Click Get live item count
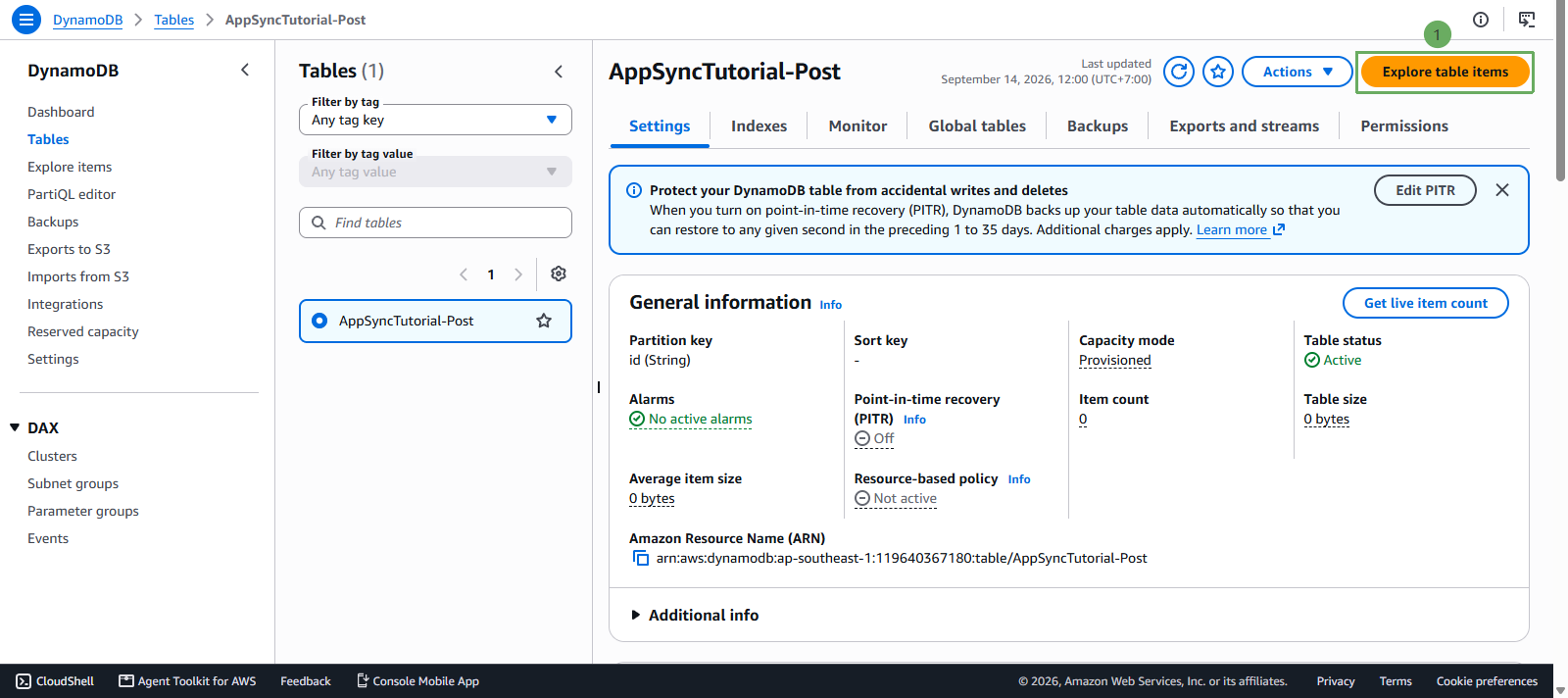 pyautogui.click(x=1425, y=303)
